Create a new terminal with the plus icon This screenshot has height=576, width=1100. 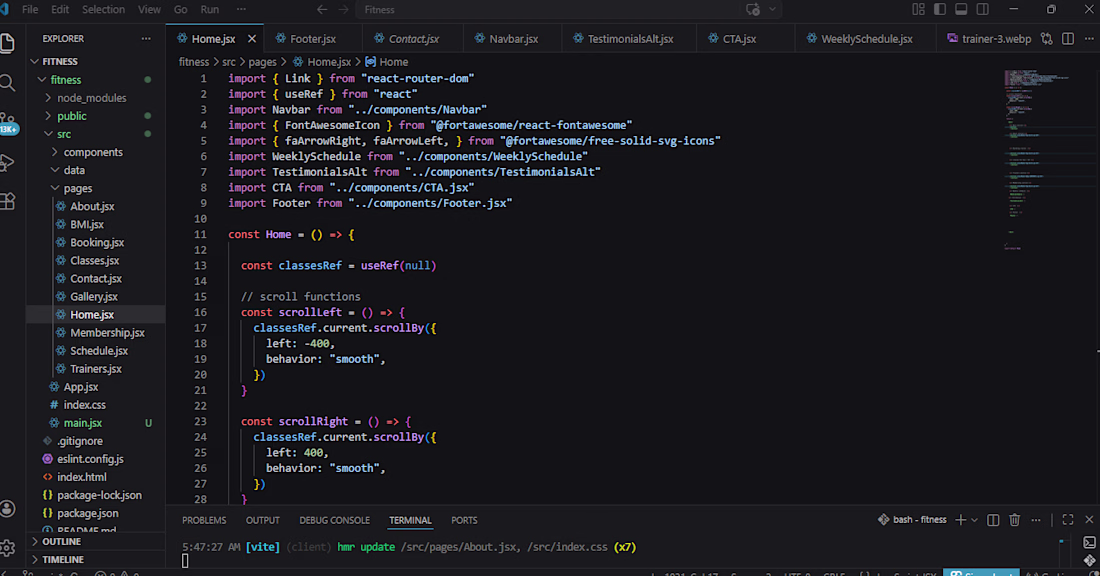[960, 520]
